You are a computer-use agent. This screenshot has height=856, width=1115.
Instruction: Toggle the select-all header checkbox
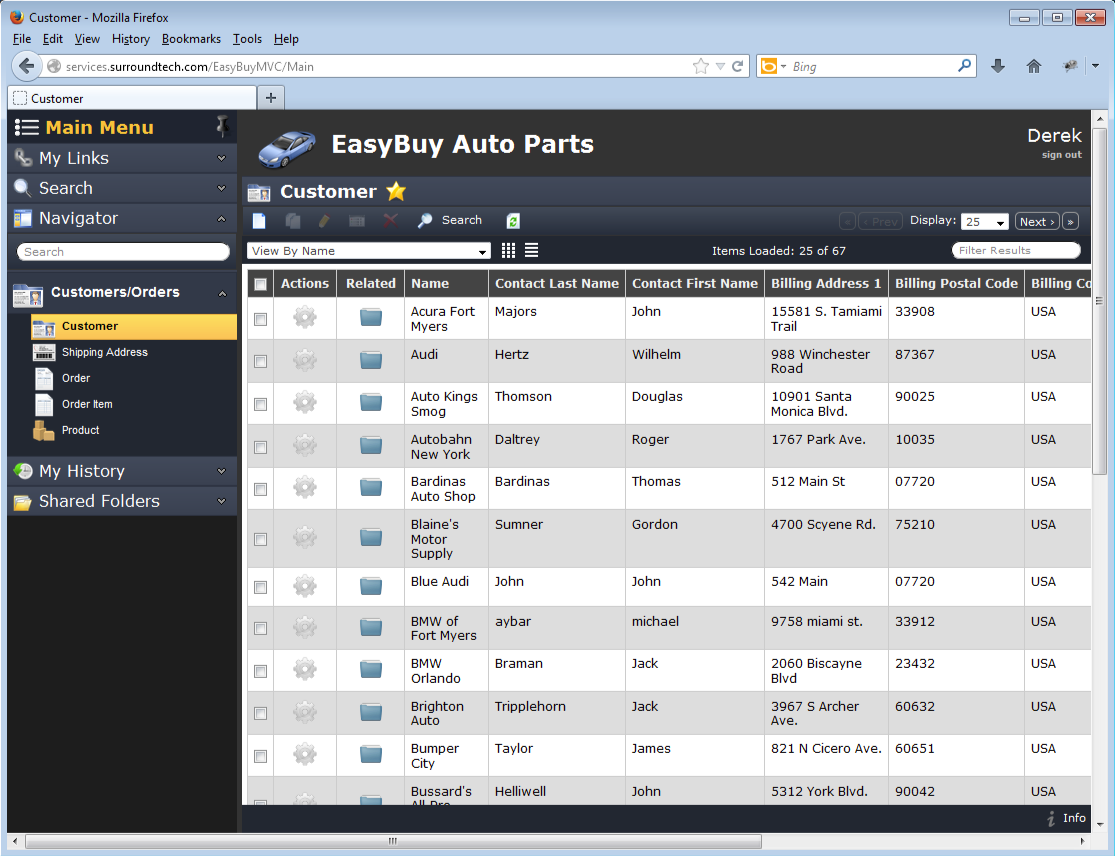(260, 284)
